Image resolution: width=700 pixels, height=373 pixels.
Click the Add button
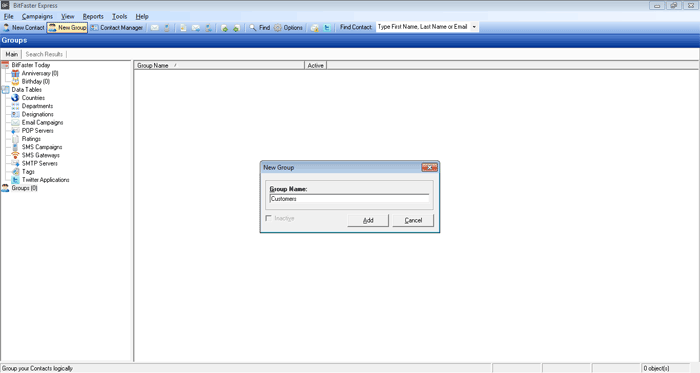pyautogui.click(x=368, y=220)
